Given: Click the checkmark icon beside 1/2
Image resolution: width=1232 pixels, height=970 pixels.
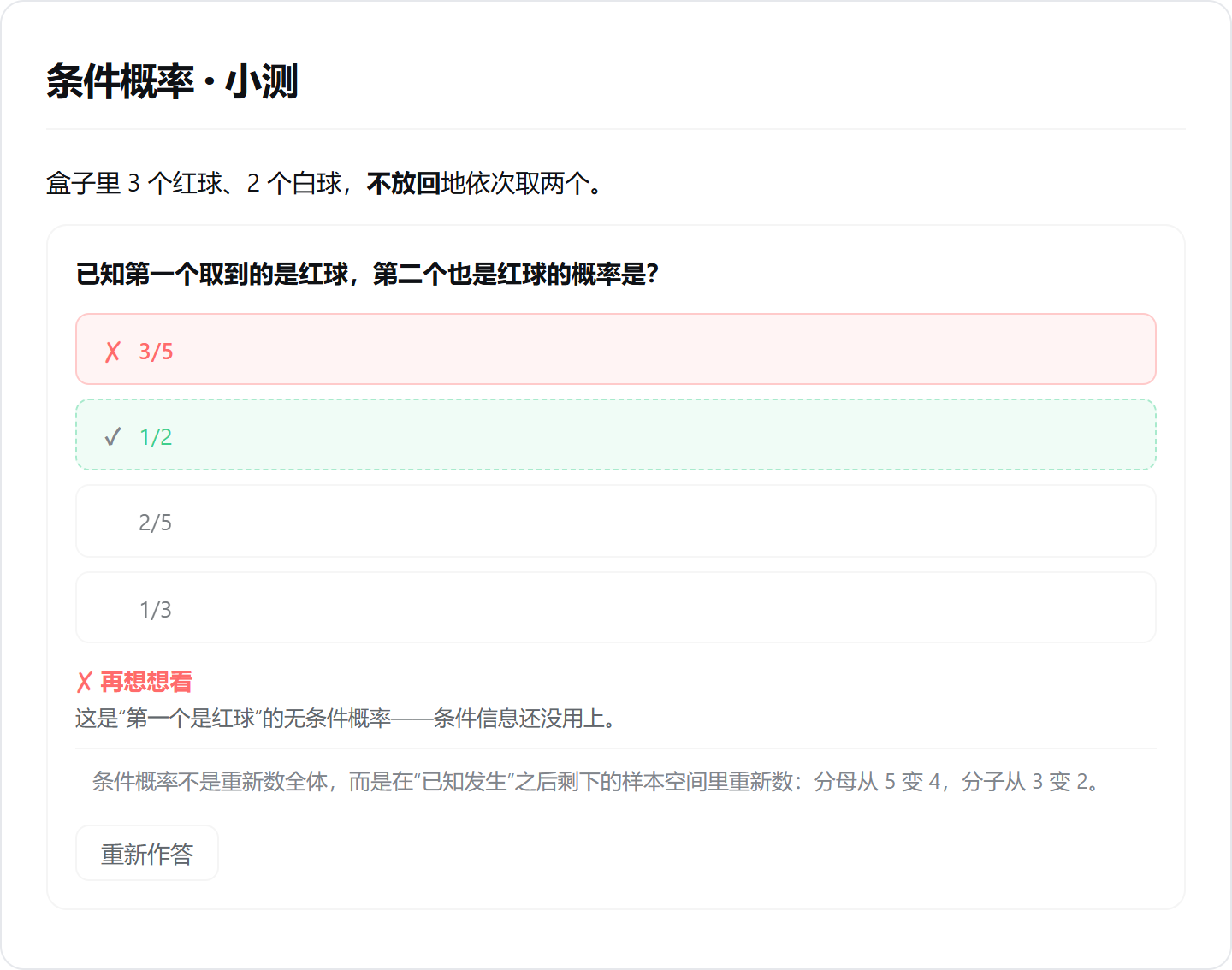Looking at the screenshot, I should 113,437.
